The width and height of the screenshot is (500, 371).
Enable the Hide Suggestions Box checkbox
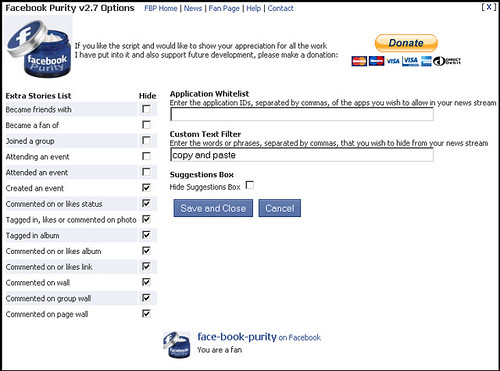tap(250, 185)
